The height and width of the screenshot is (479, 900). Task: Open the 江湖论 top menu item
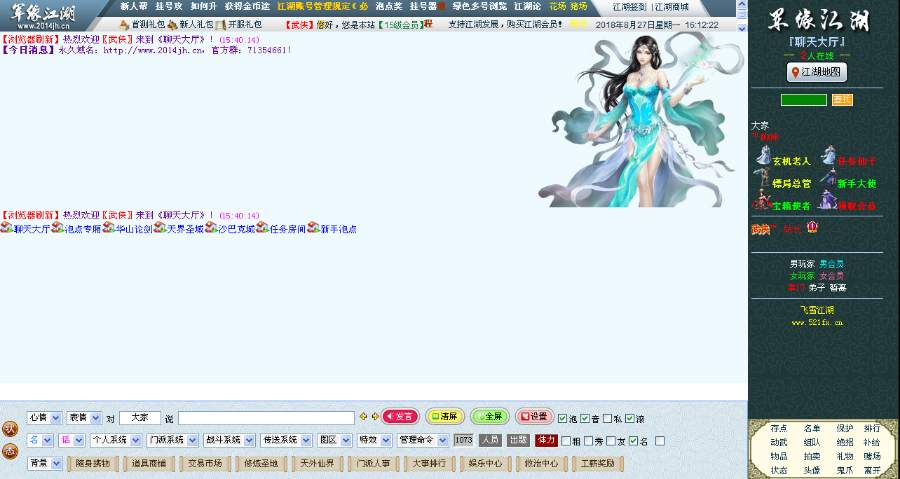tap(527, 6)
